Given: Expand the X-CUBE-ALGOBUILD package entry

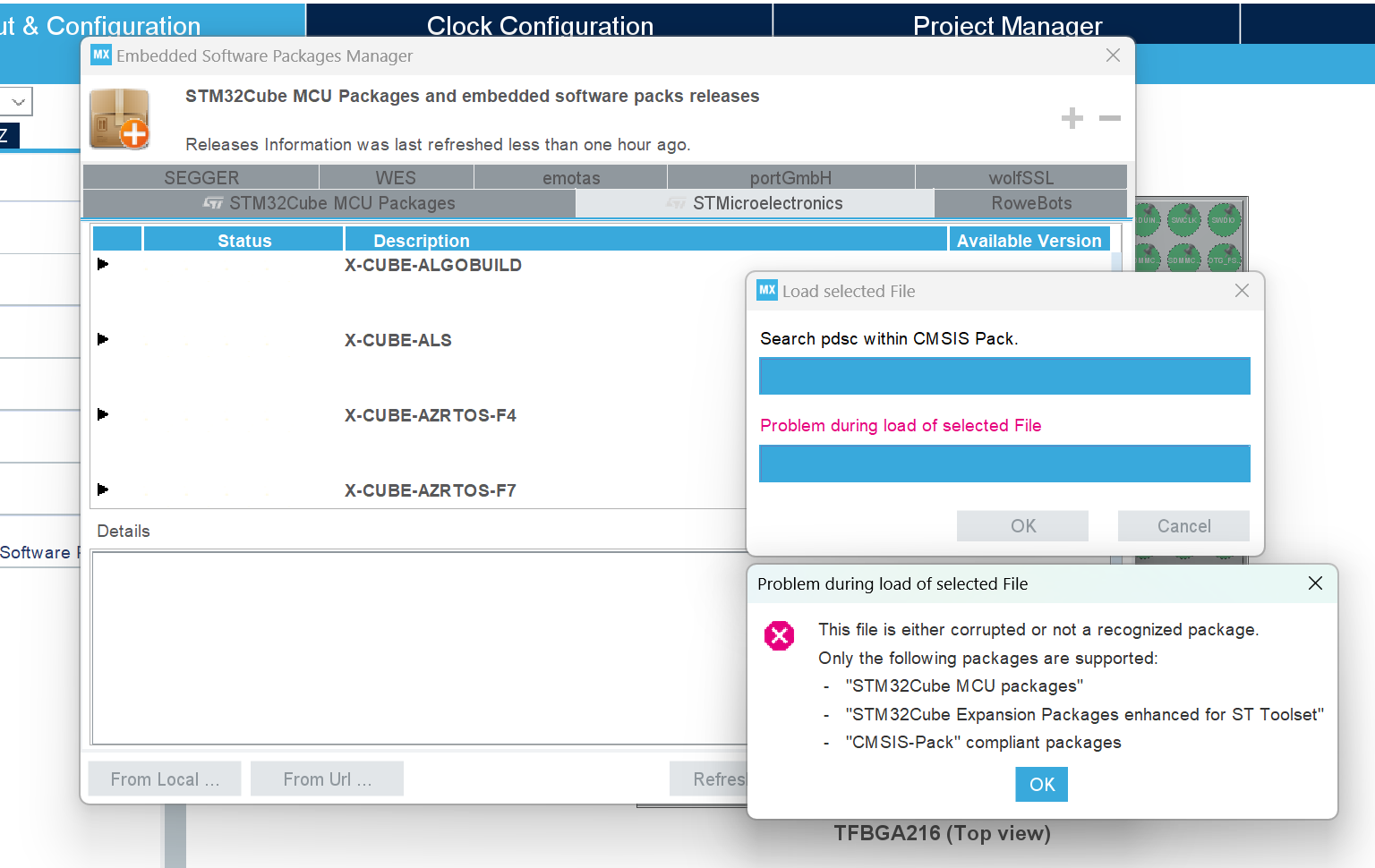Looking at the screenshot, I should point(103,263).
